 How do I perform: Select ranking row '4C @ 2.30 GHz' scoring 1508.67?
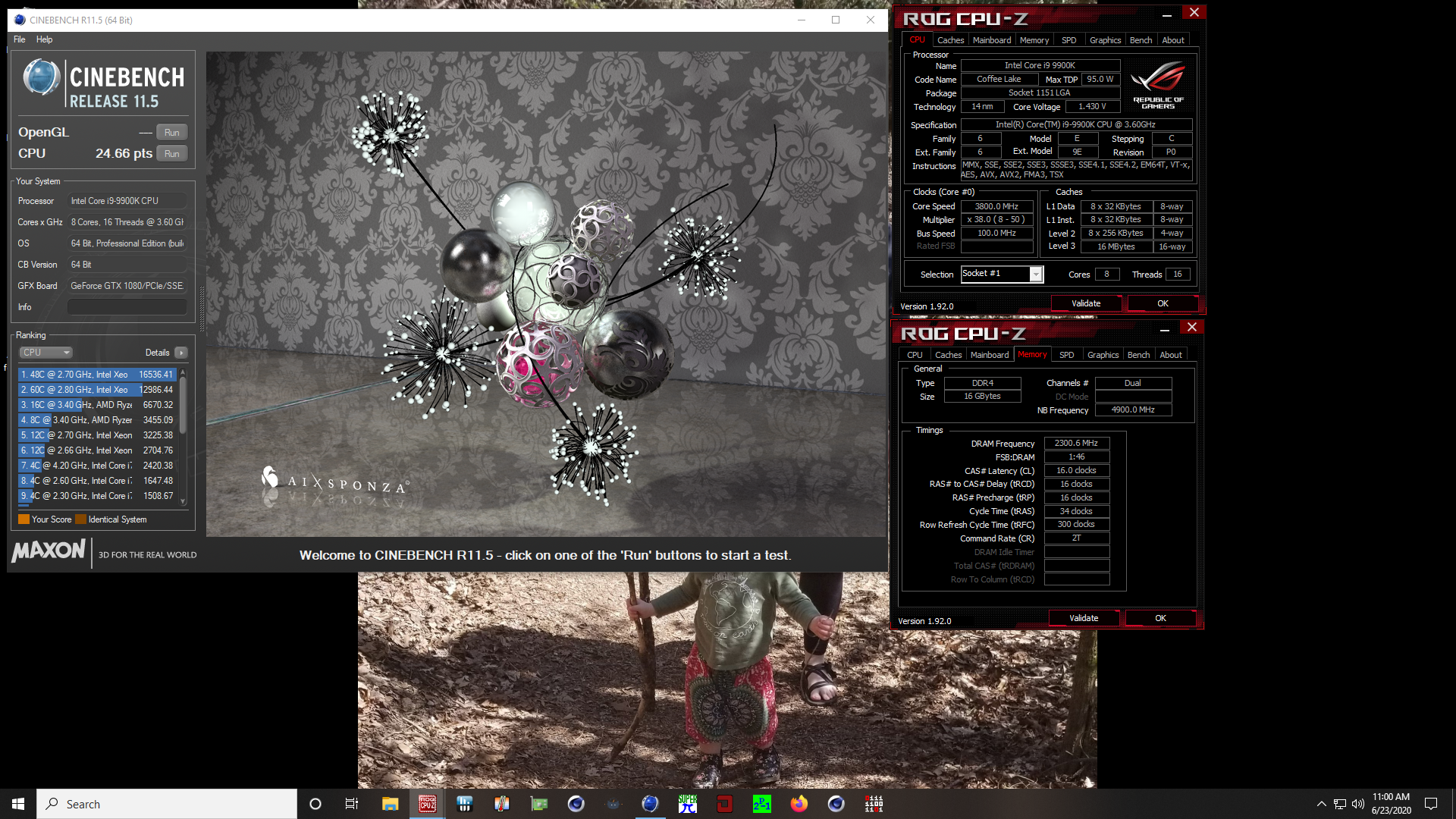97,496
